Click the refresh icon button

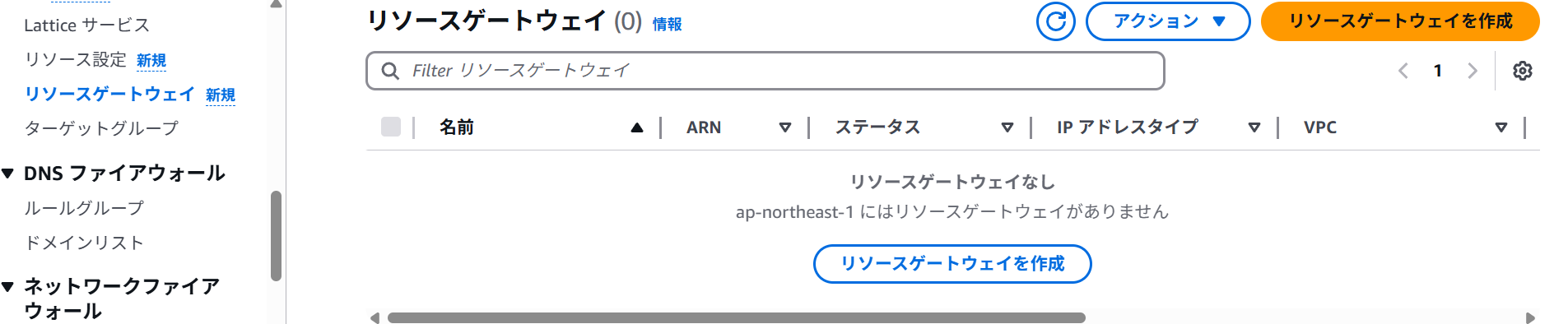coord(1056,21)
